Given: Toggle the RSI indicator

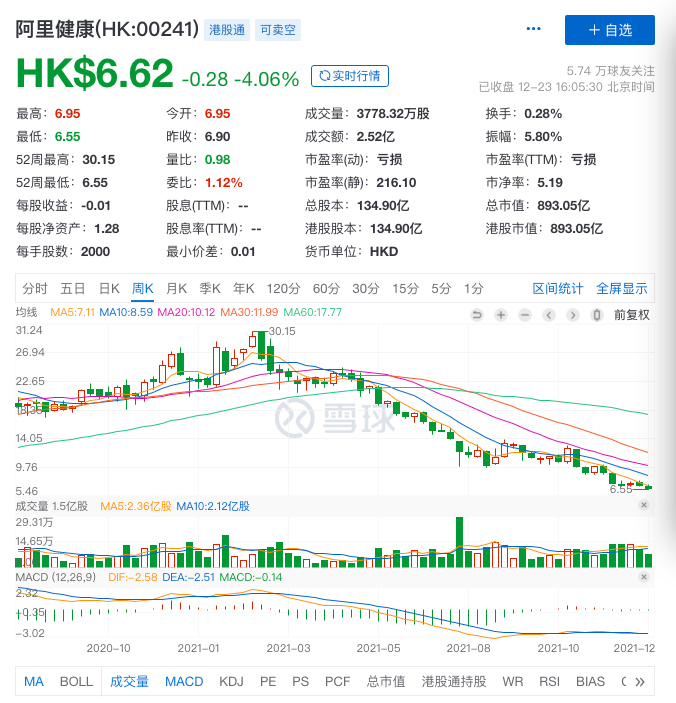Looking at the screenshot, I should [x=550, y=681].
